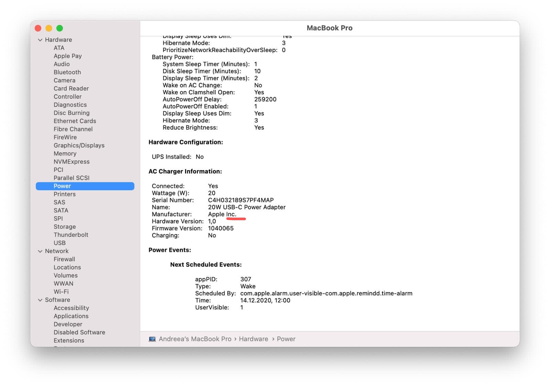Viewport: 550px width, 387px height.
Task: Open SAS hardware entry
Action: 59,202
